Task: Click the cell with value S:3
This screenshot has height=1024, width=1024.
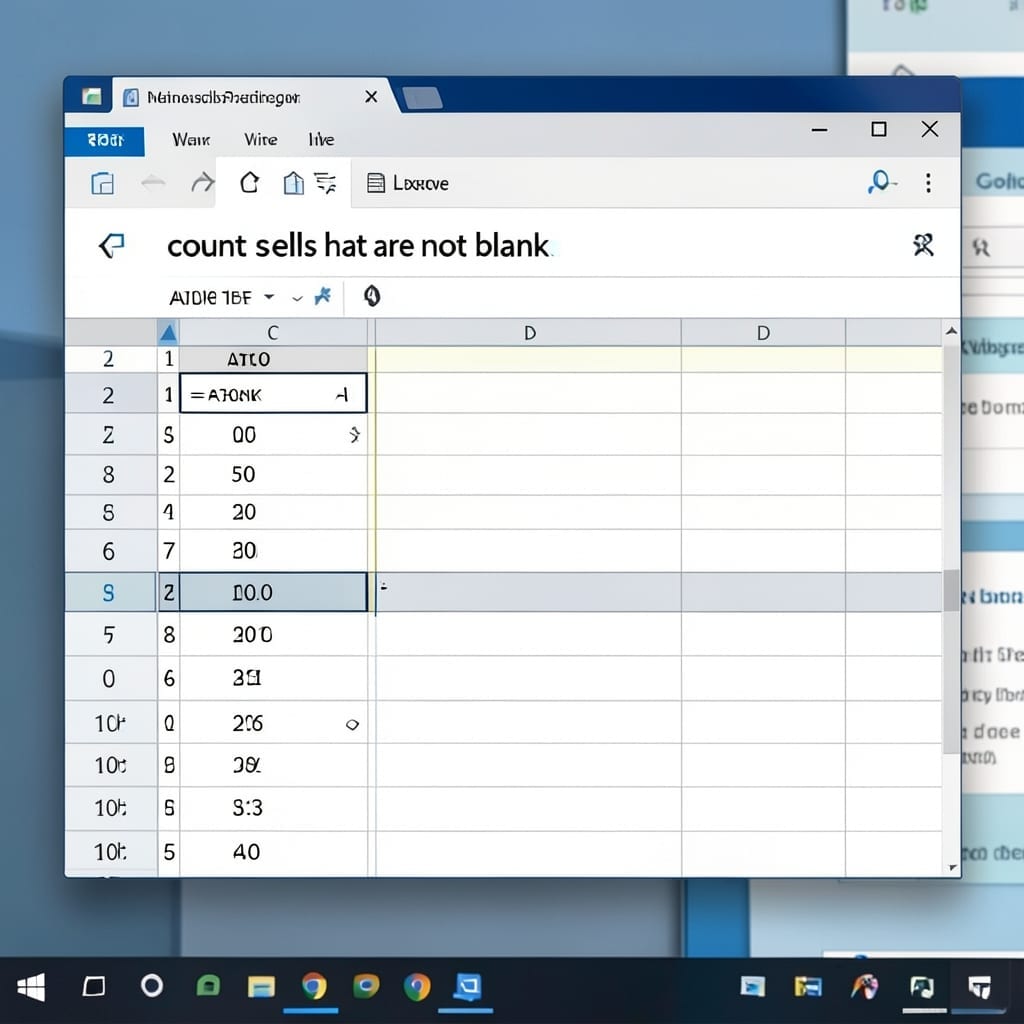Action: [273, 808]
